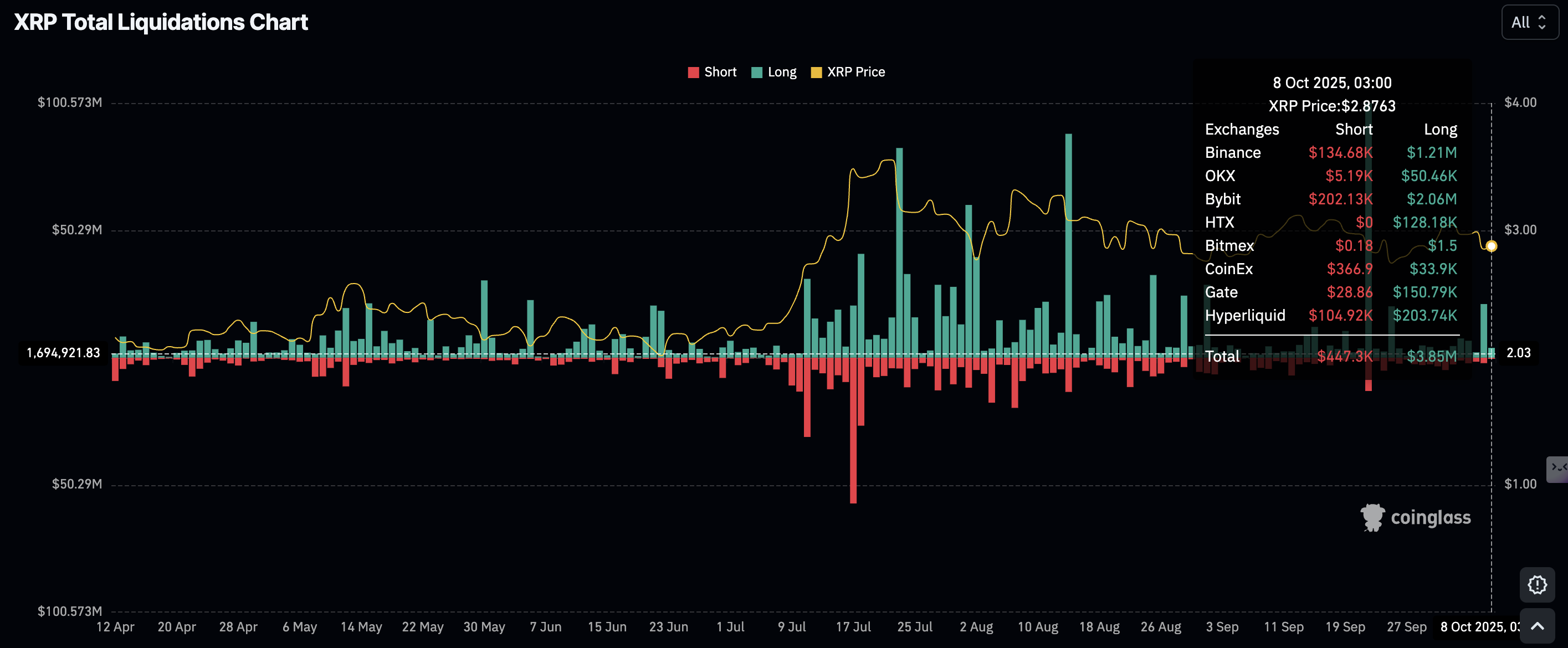Click the green Long legend square
1568x648 pixels.
point(757,73)
